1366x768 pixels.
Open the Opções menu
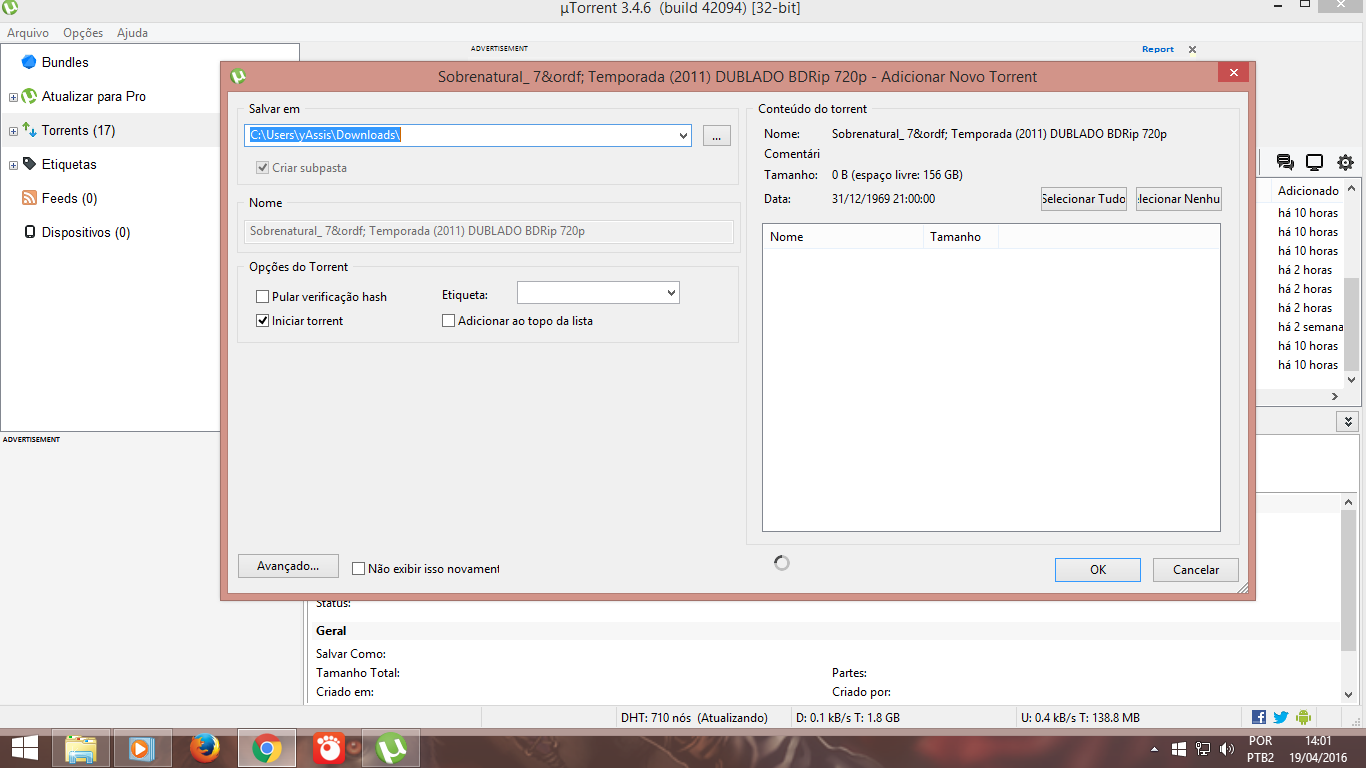pyautogui.click(x=83, y=33)
